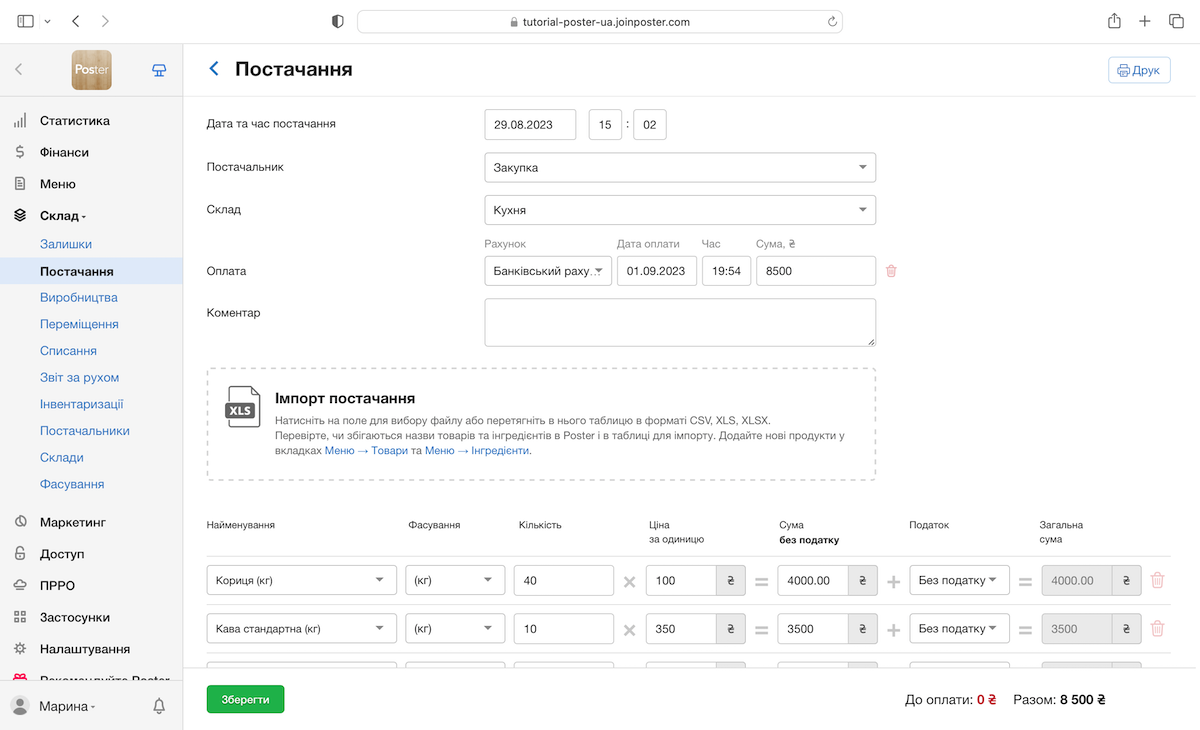Open Фінанси dollar icon
This screenshot has height=730, width=1200.
[20, 152]
